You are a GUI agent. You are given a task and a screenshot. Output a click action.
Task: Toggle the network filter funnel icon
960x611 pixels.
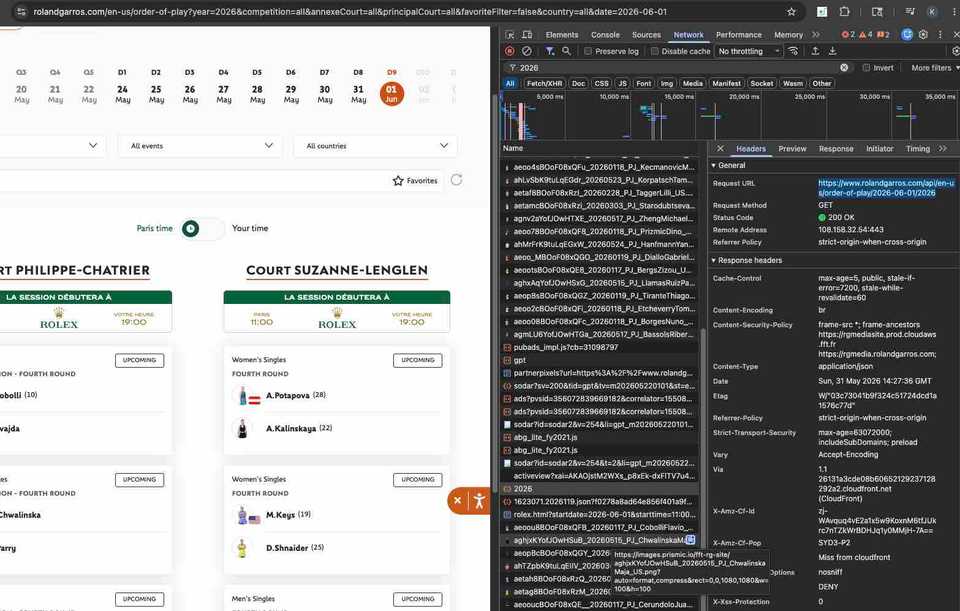(550, 51)
